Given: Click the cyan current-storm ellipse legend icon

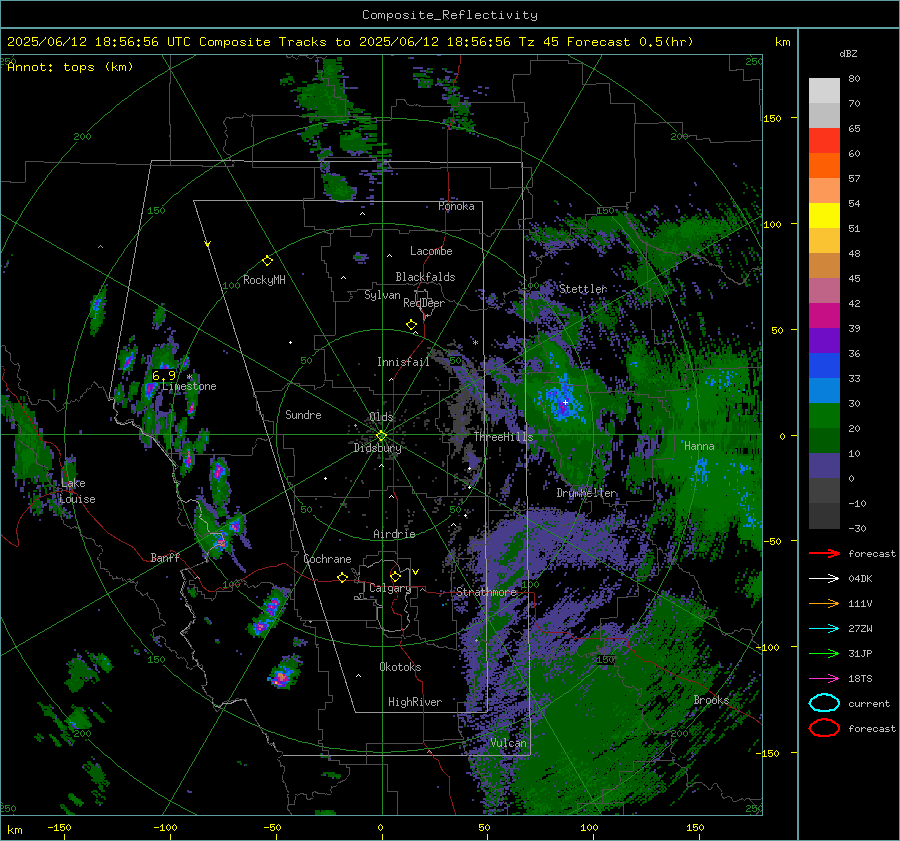Looking at the screenshot, I should coord(824,703).
